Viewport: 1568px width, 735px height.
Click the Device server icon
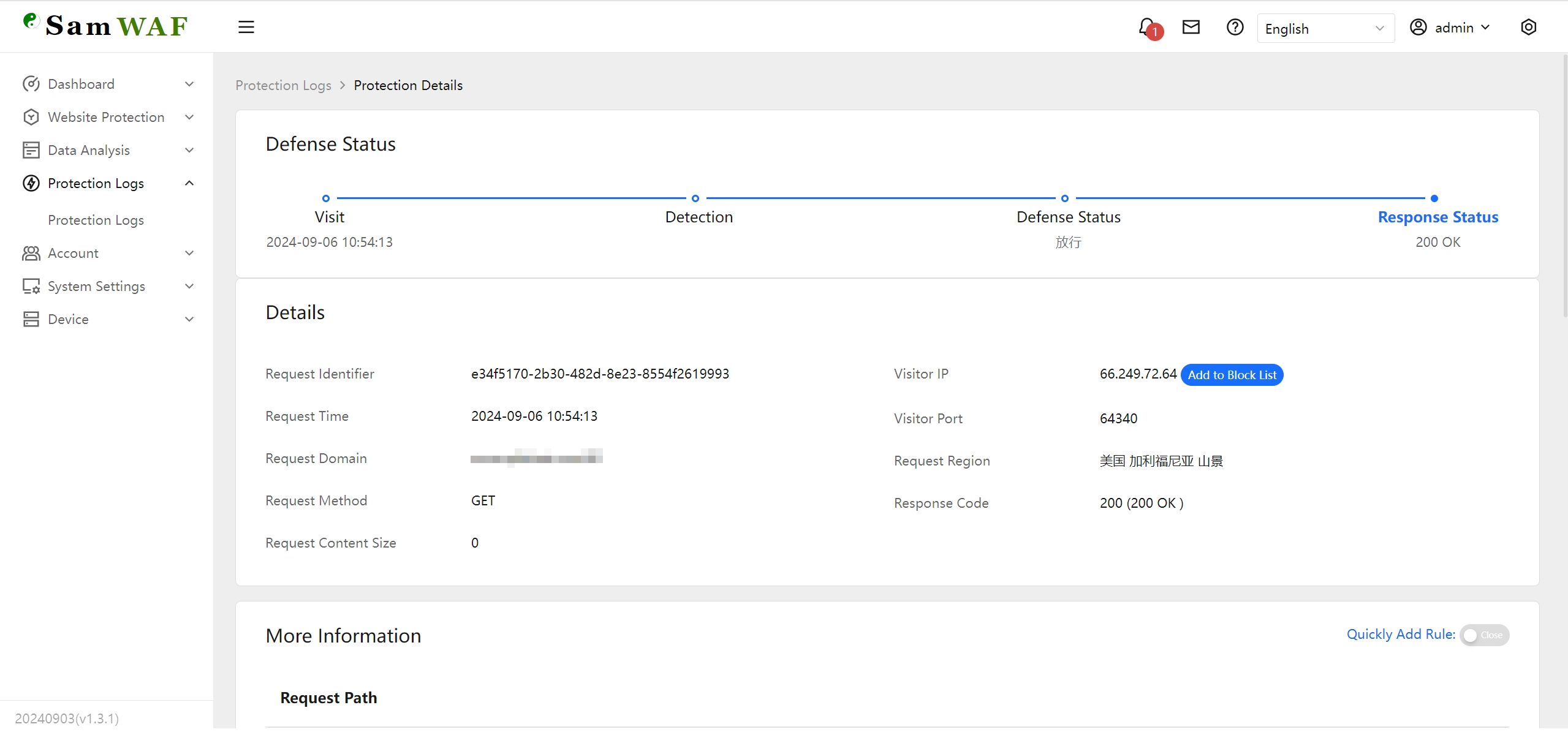(31, 319)
